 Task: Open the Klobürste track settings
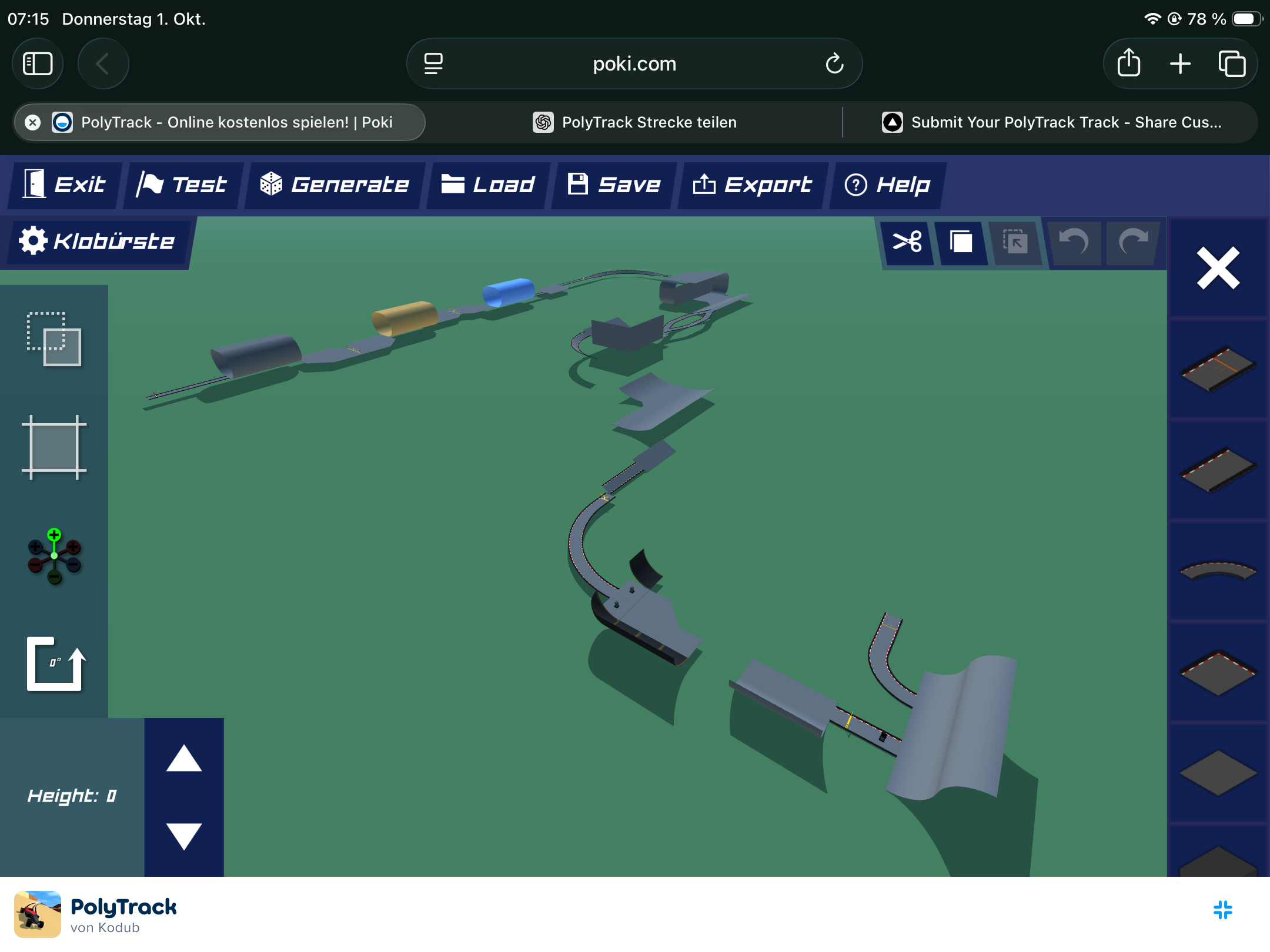click(x=98, y=242)
